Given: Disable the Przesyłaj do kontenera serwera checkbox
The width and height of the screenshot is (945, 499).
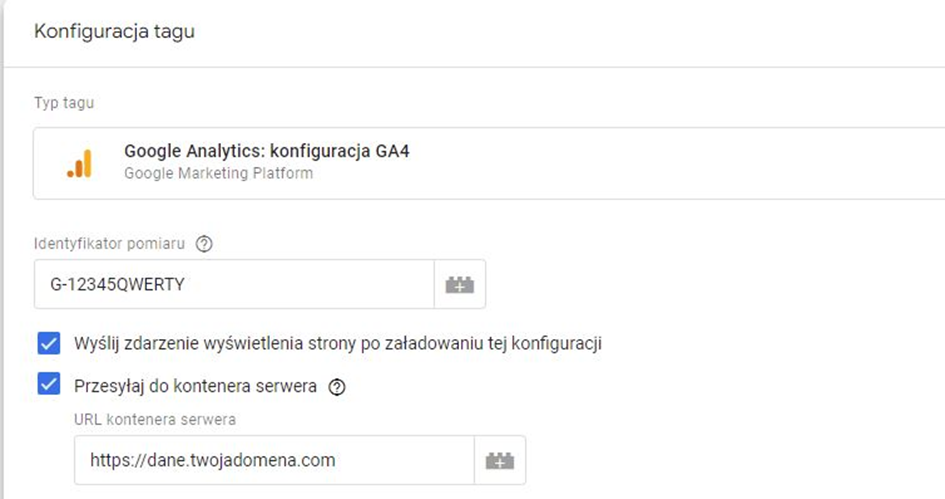Looking at the screenshot, I should pos(48,385).
